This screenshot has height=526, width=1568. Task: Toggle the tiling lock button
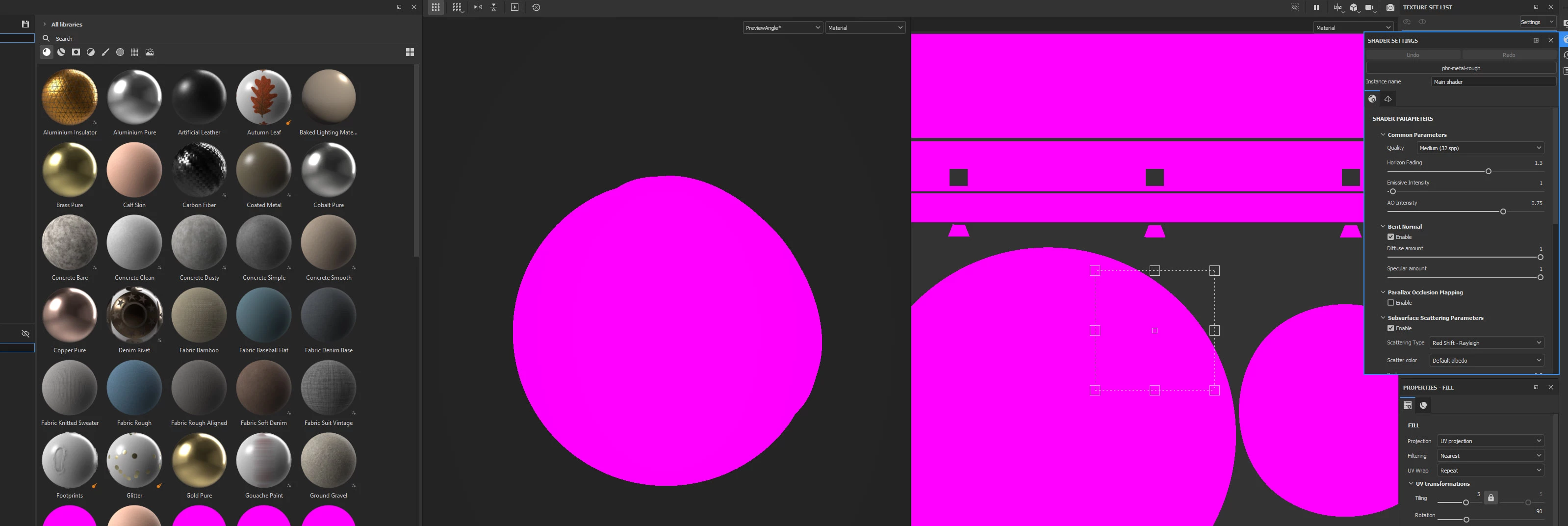point(1491,498)
